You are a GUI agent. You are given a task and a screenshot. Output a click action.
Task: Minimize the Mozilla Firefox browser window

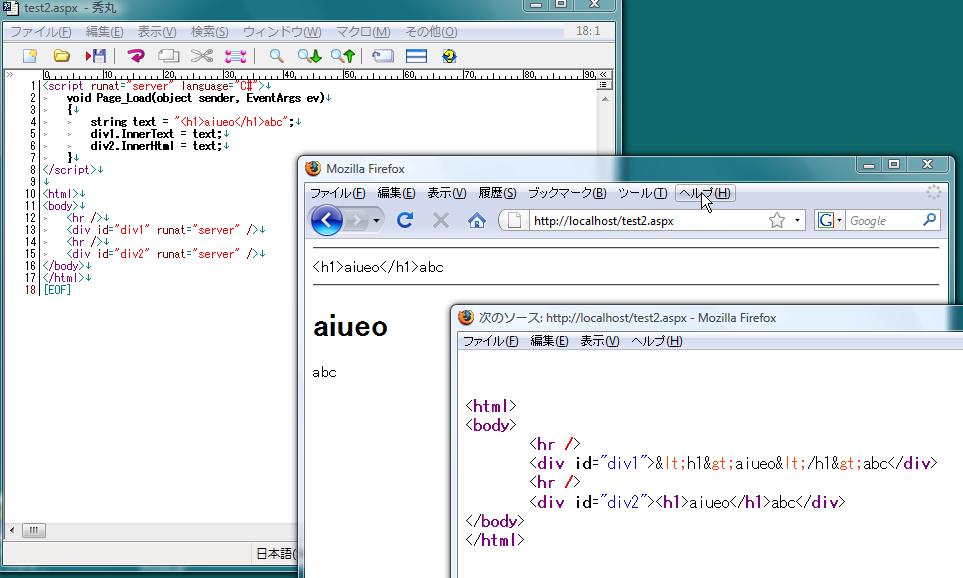(869, 164)
